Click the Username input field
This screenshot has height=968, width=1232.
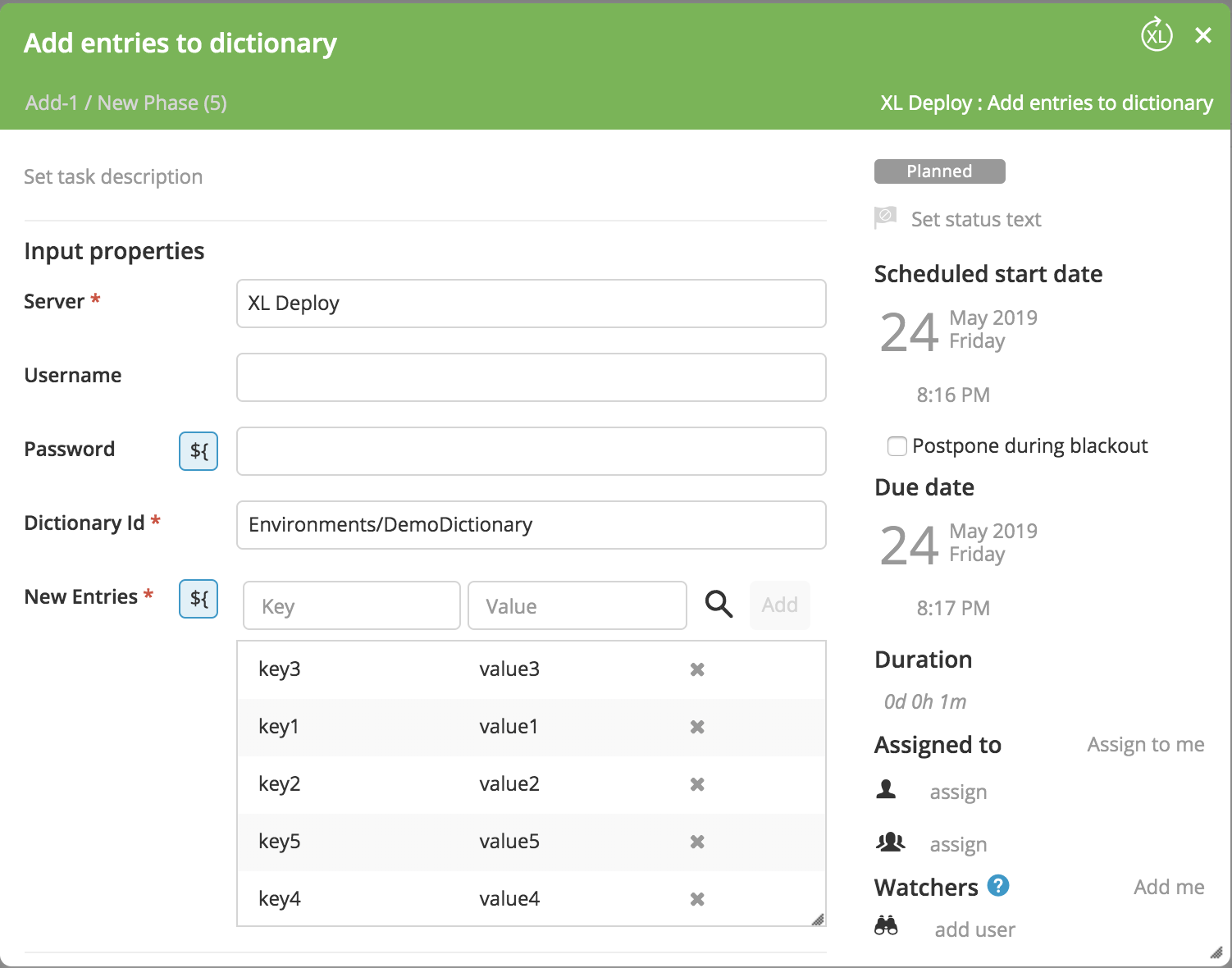pyautogui.click(x=532, y=377)
